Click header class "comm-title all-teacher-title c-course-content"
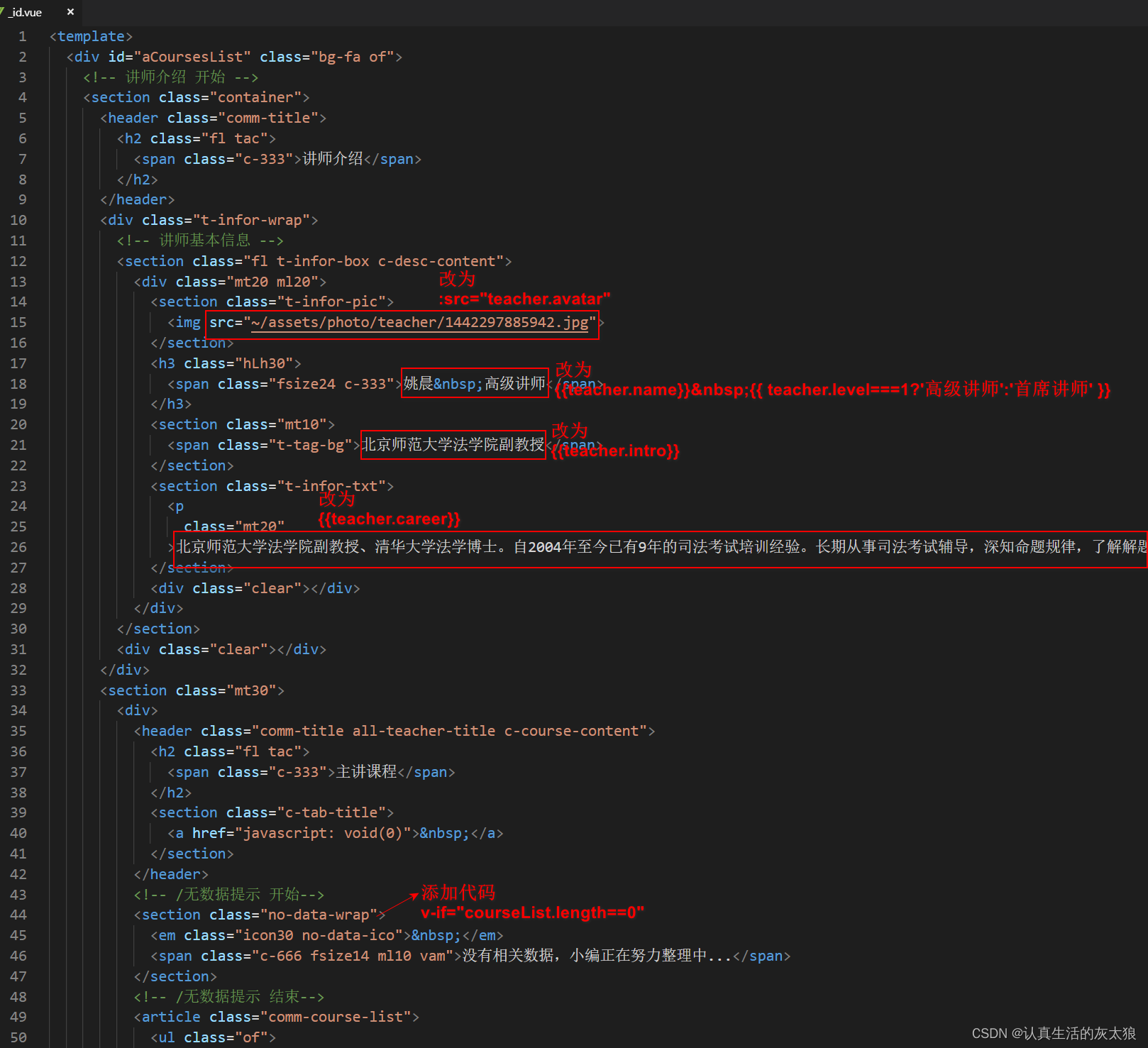This screenshot has height=1048, width=1148. pos(394,731)
